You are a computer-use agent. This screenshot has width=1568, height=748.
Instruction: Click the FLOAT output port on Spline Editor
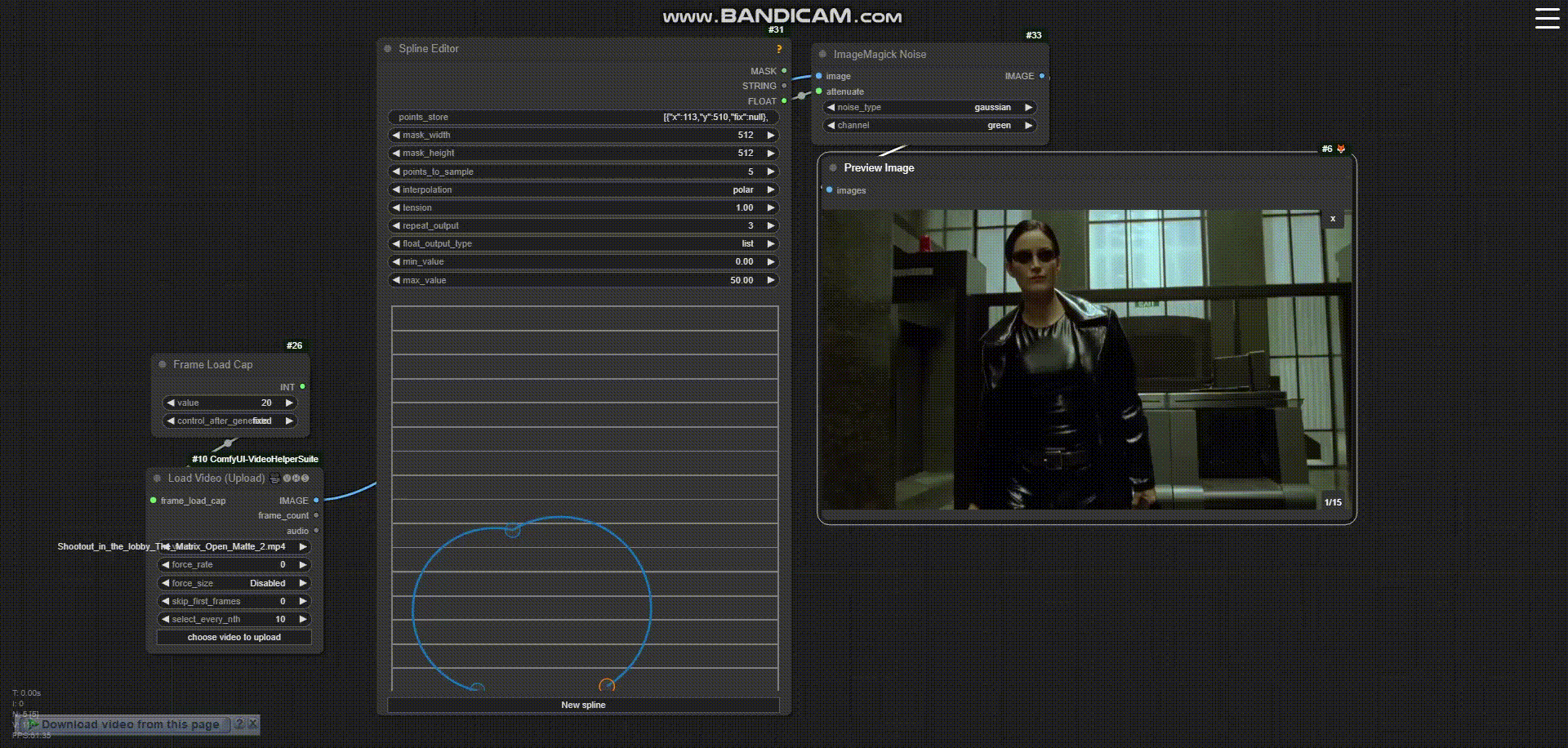784,101
